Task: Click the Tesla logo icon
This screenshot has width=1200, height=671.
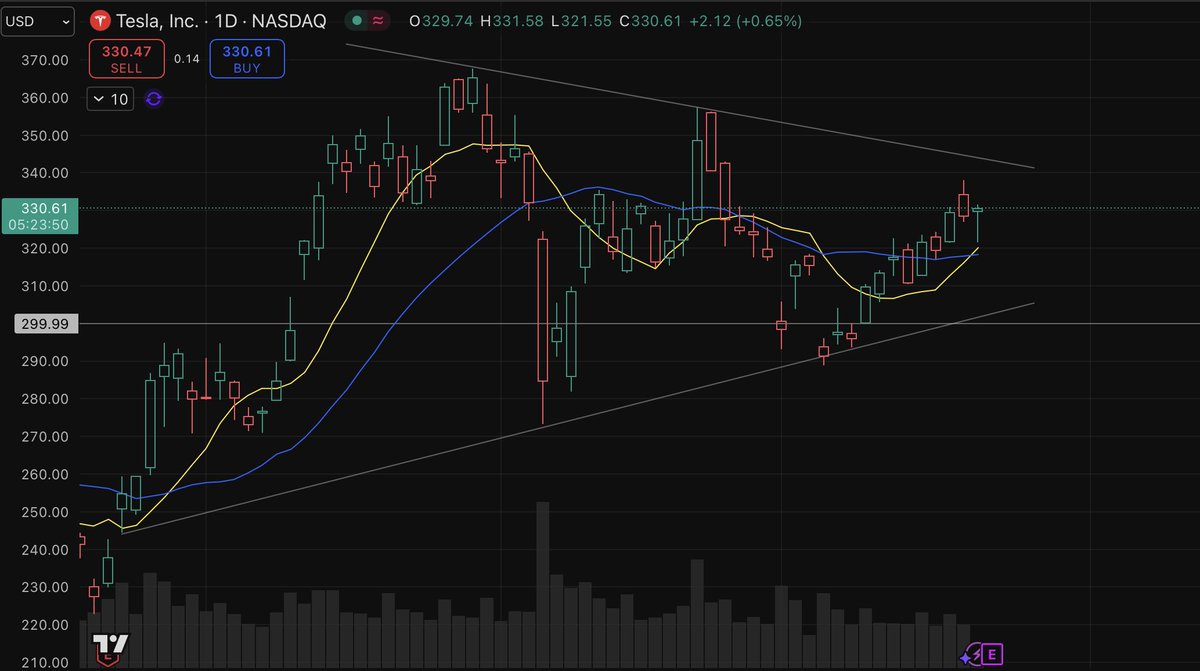Action: tap(100, 21)
